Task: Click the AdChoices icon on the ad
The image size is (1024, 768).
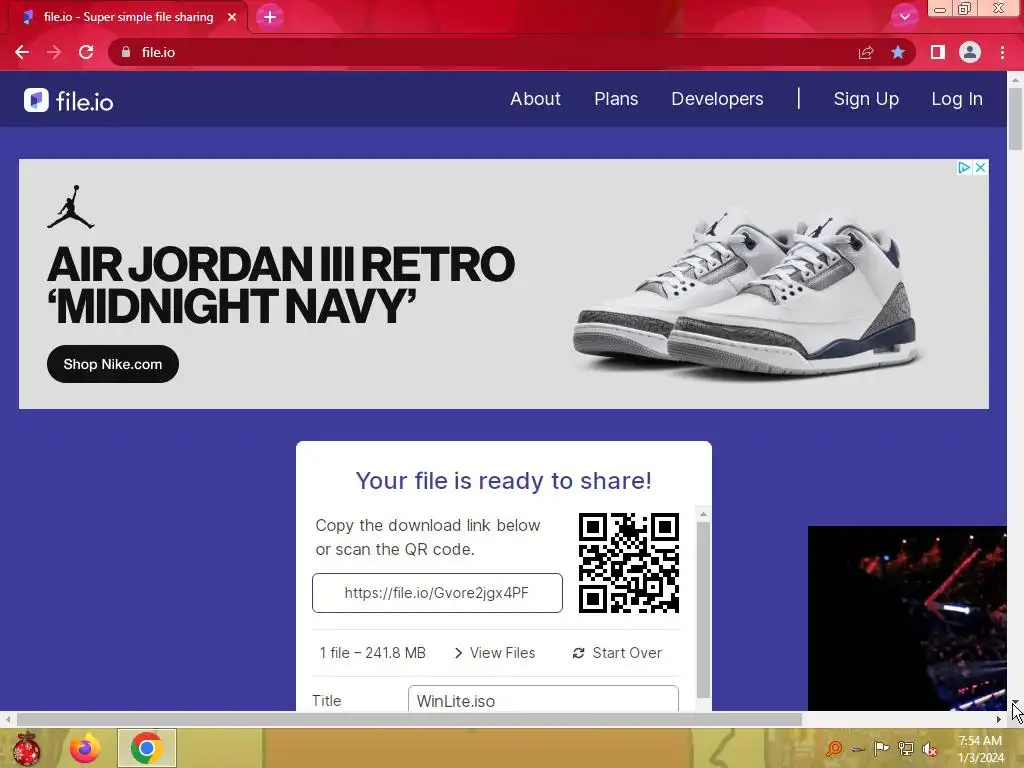Action: (963, 168)
